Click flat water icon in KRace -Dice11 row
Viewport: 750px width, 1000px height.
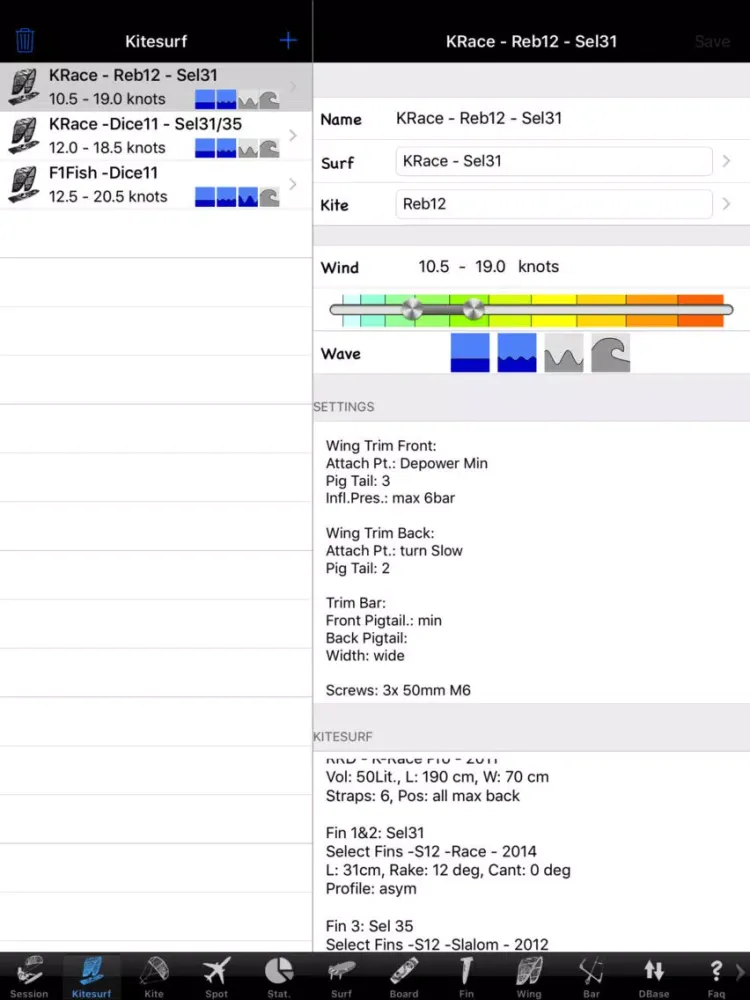205,148
